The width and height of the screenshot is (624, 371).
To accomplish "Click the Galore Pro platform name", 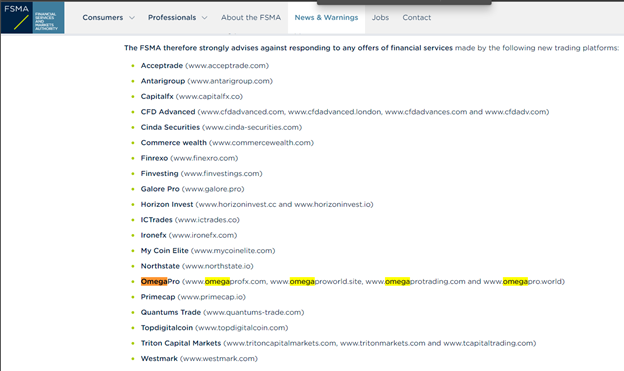I will click(160, 189).
